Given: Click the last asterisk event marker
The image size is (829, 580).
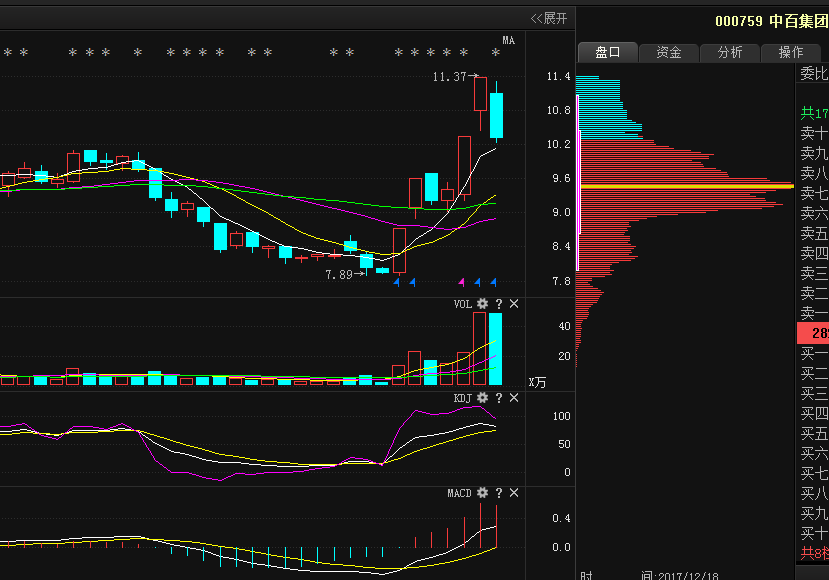Looking at the screenshot, I should point(495,52).
